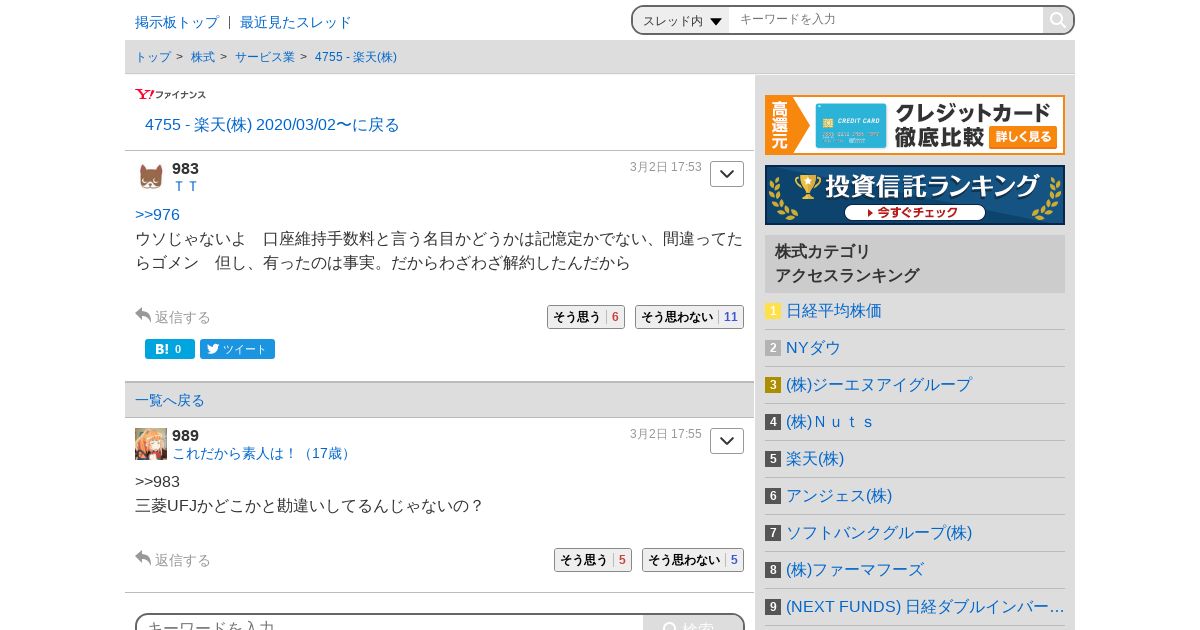Screen dimensions: 1200x630
Task: Click the avatar icon of post 983
Action: pyautogui.click(x=151, y=177)
